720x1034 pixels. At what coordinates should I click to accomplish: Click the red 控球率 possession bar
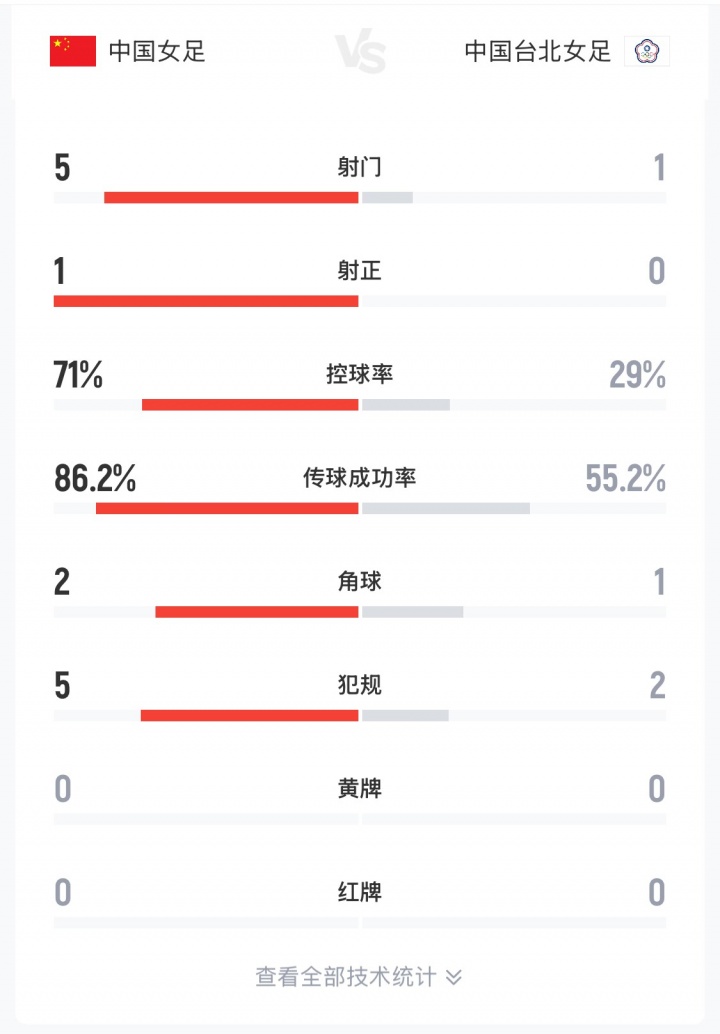click(x=250, y=404)
